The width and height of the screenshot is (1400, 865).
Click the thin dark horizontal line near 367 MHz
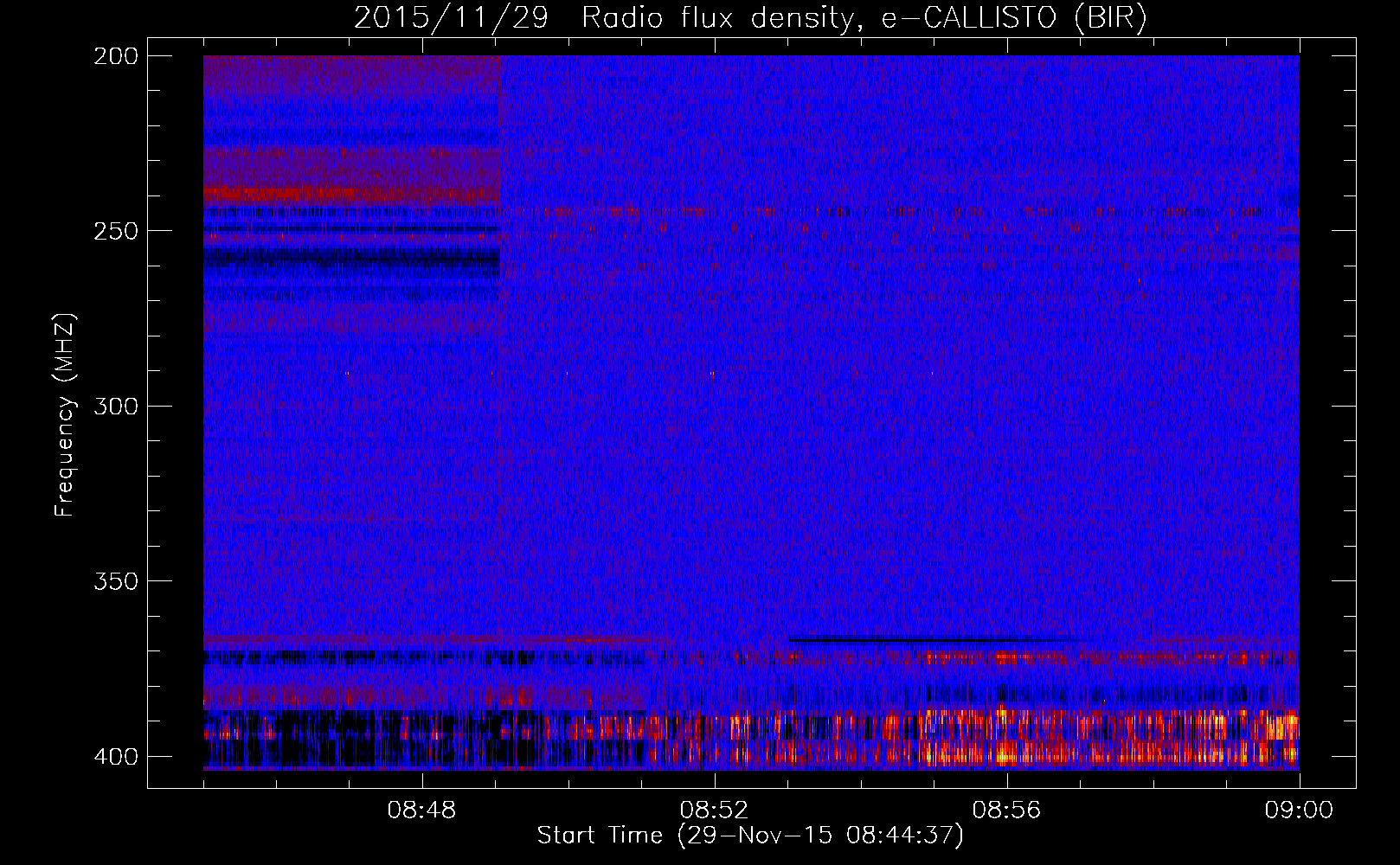[x=934, y=641]
